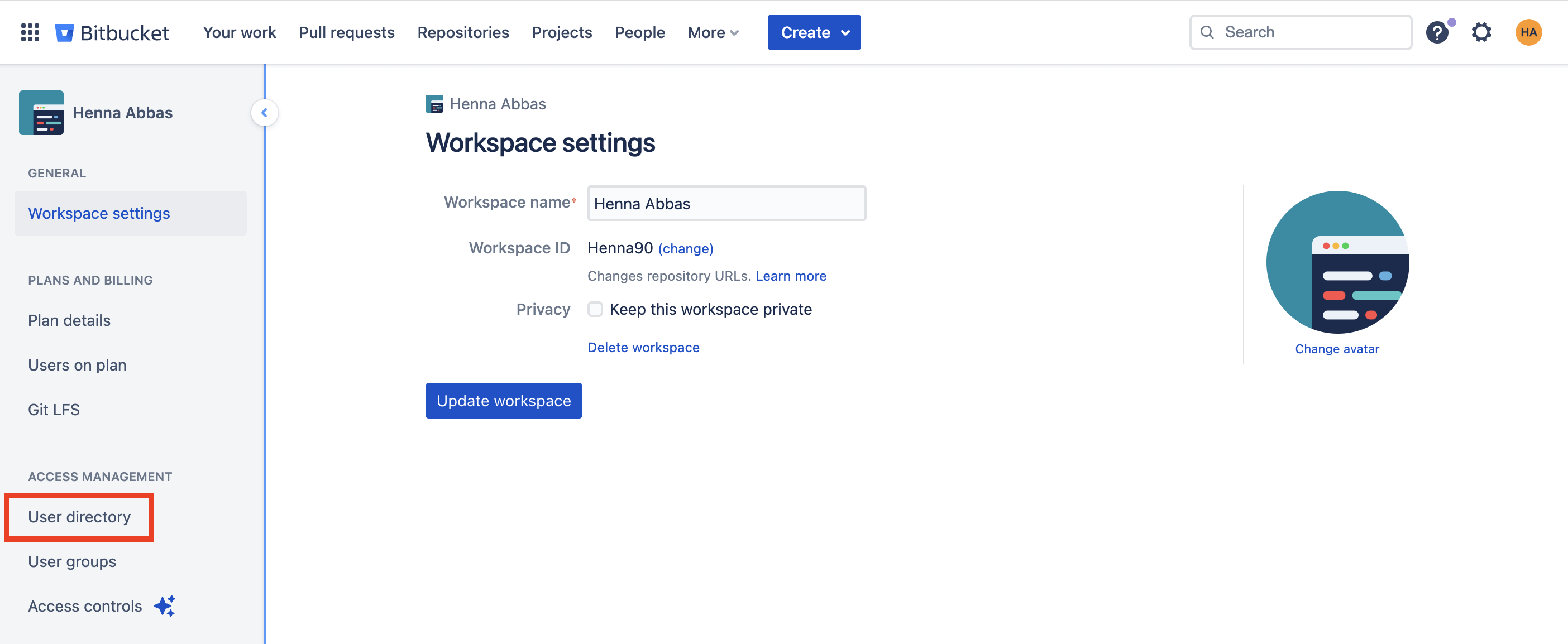Tick the Keep this workspace private checkbox
The width and height of the screenshot is (1568, 644).
[x=595, y=309]
